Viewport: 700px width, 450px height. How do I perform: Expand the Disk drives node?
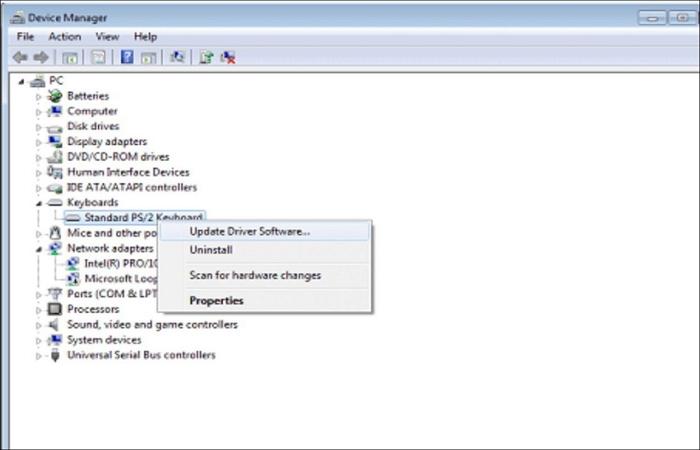[39, 127]
